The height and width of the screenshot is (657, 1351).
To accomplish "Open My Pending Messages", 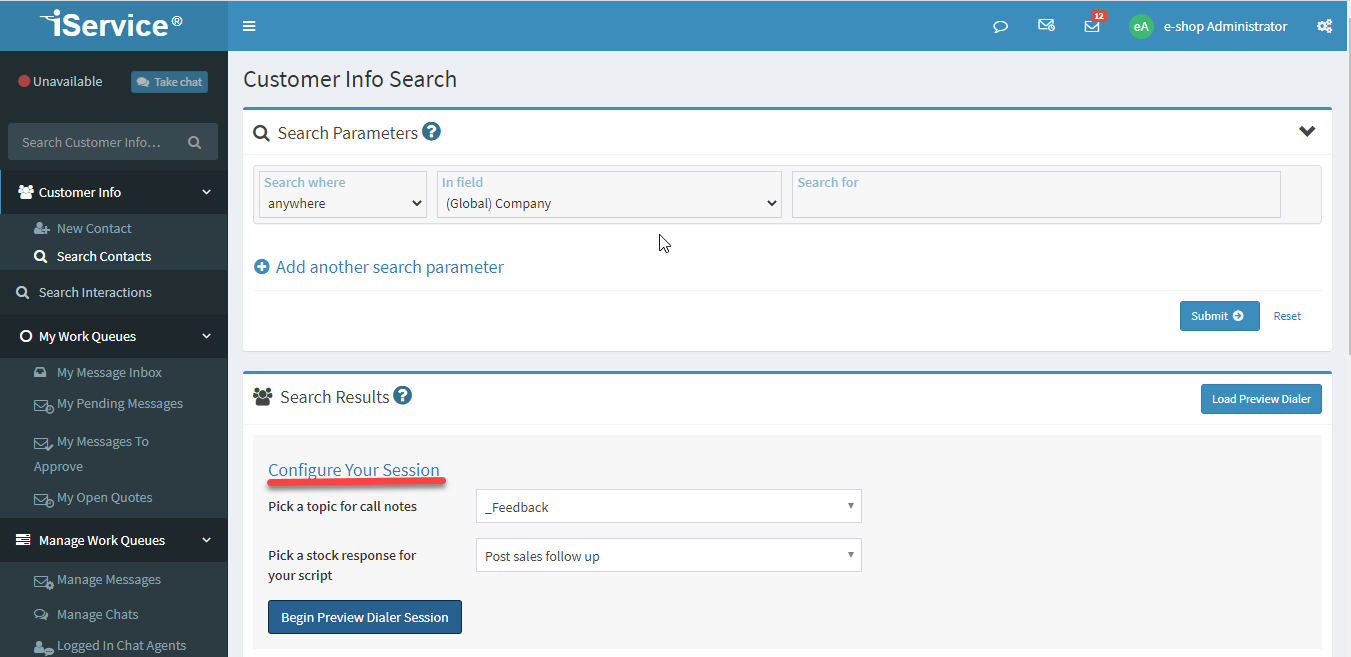I will [x=120, y=404].
